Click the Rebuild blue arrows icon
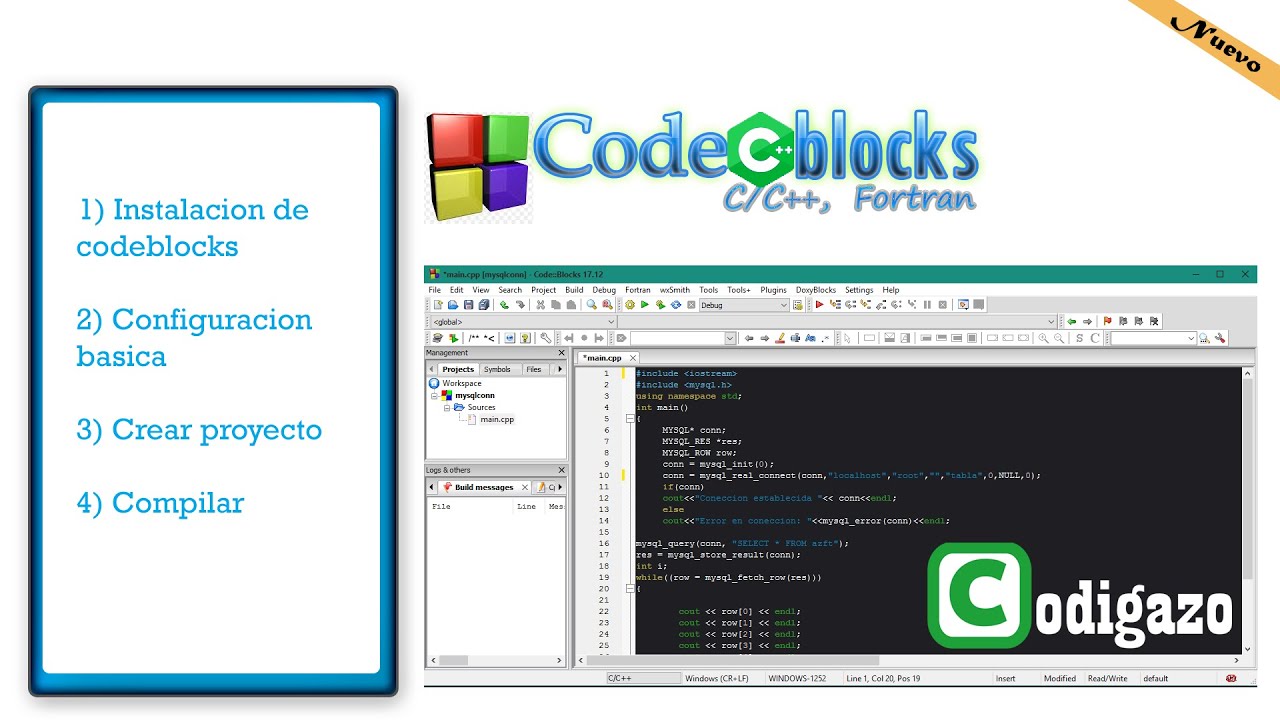The width and height of the screenshot is (1280, 720). [676, 305]
